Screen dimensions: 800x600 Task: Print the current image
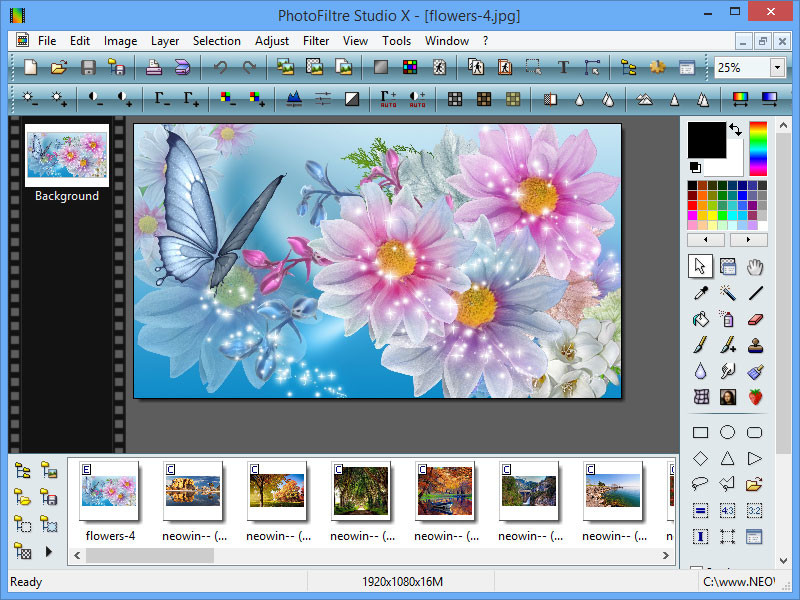[152, 67]
